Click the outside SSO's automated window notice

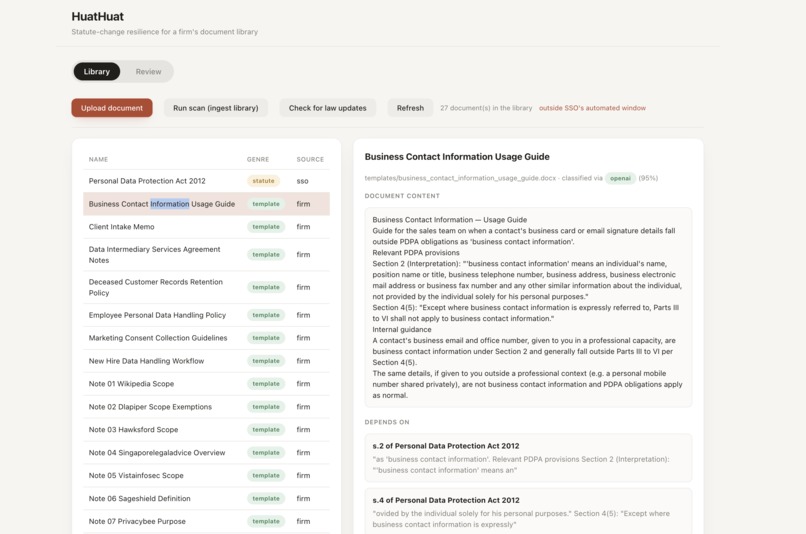click(x=592, y=108)
